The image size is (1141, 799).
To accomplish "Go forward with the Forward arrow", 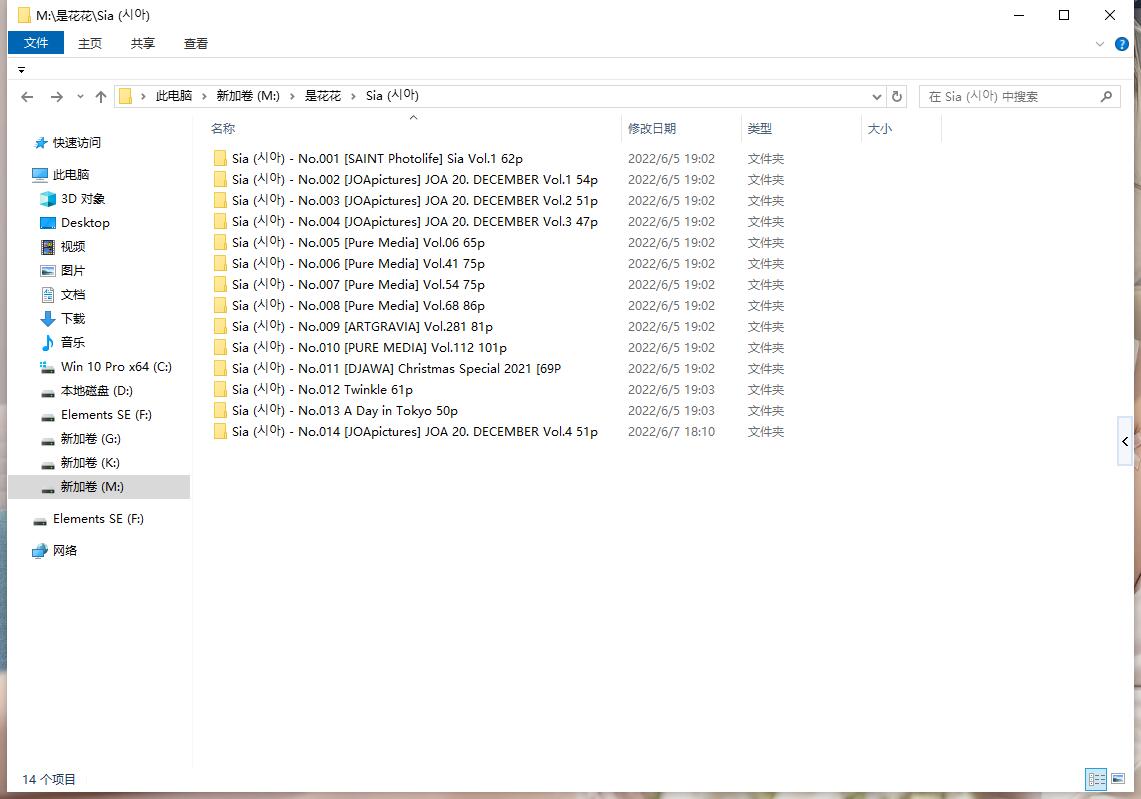I will coord(56,97).
